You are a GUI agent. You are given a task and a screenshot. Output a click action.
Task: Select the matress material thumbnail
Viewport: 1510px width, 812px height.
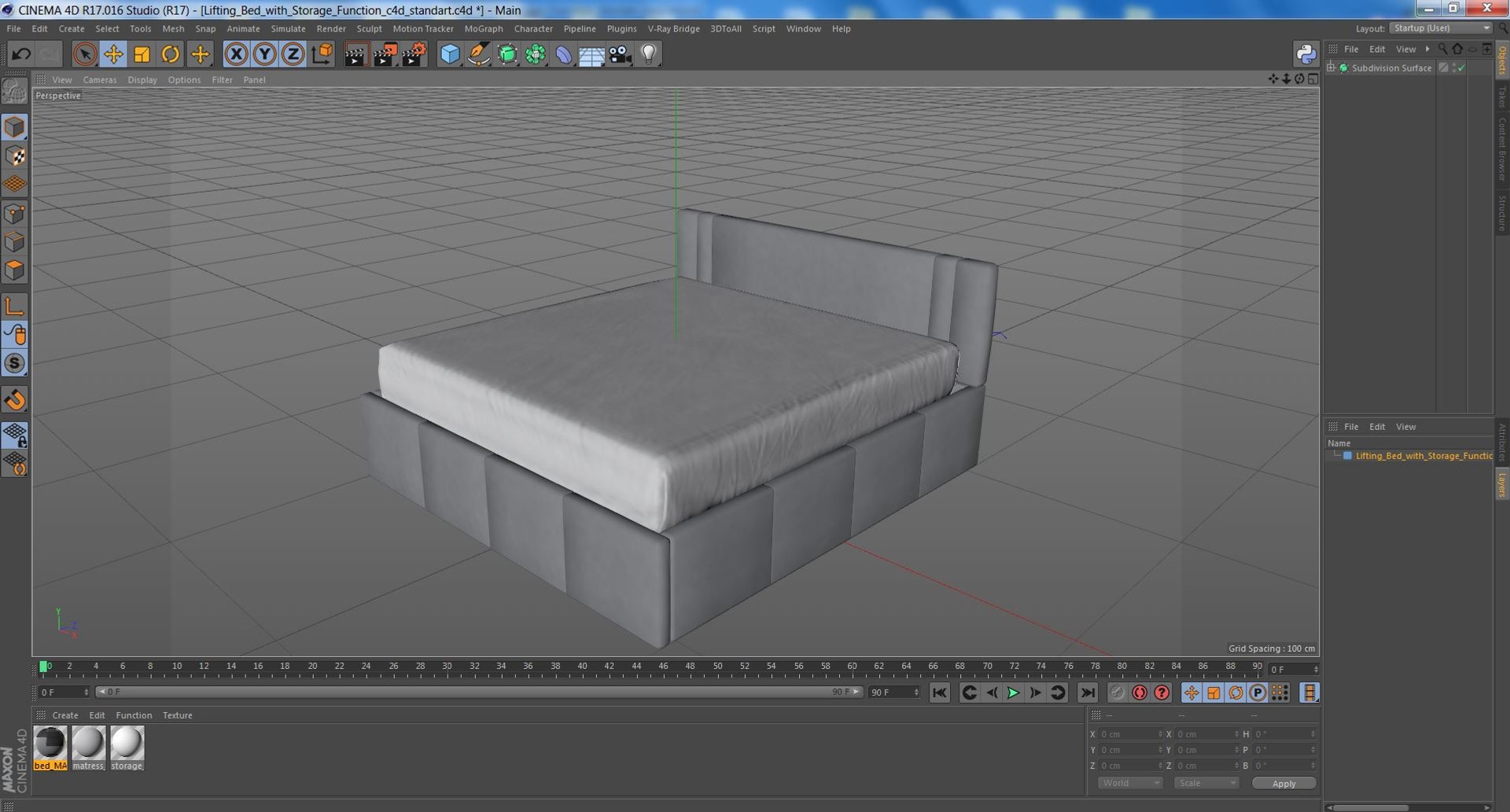pos(88,748)
